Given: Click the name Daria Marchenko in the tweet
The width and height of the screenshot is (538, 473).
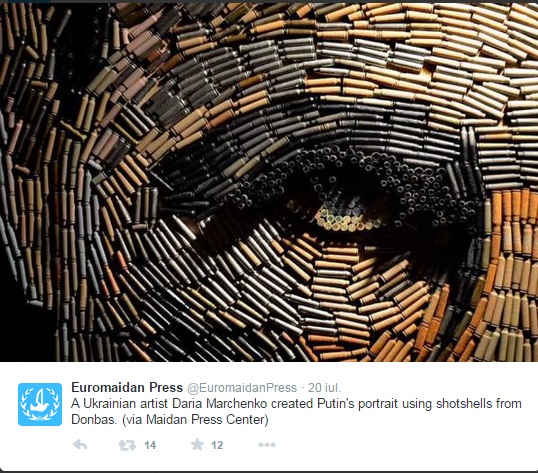Looking at the screenshot, I should pyautogui.click(x=220, y=403).
